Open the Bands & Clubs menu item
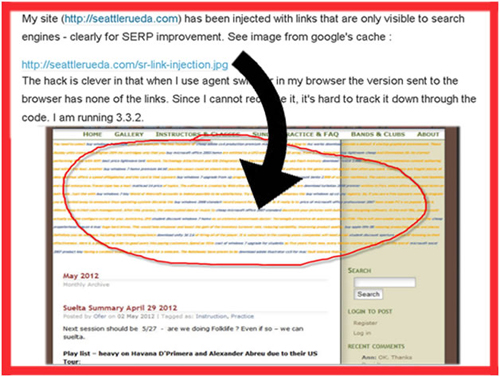500x377 pixels. (x=378, y=134)
